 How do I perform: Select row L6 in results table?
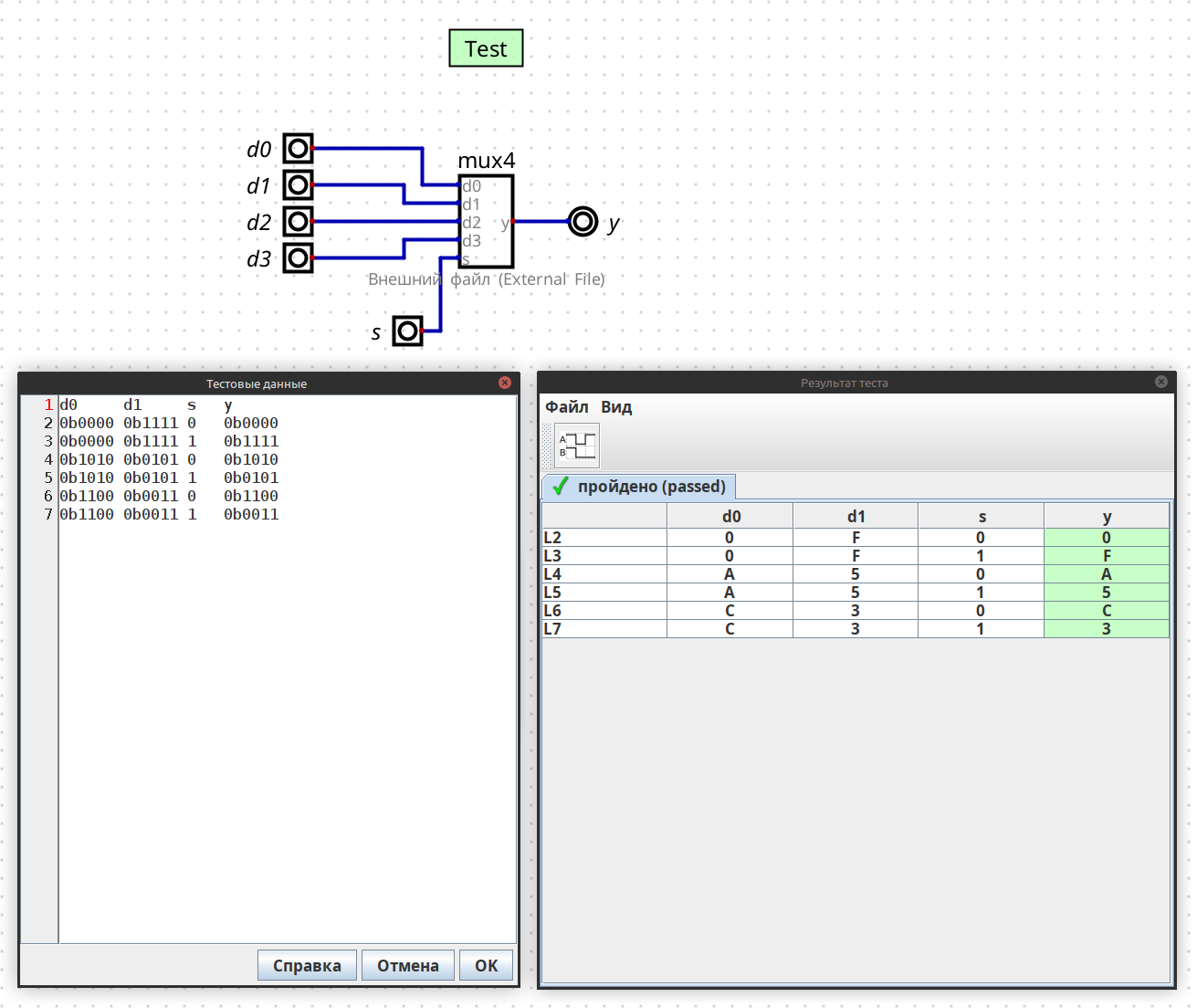[x=856, y=611]
